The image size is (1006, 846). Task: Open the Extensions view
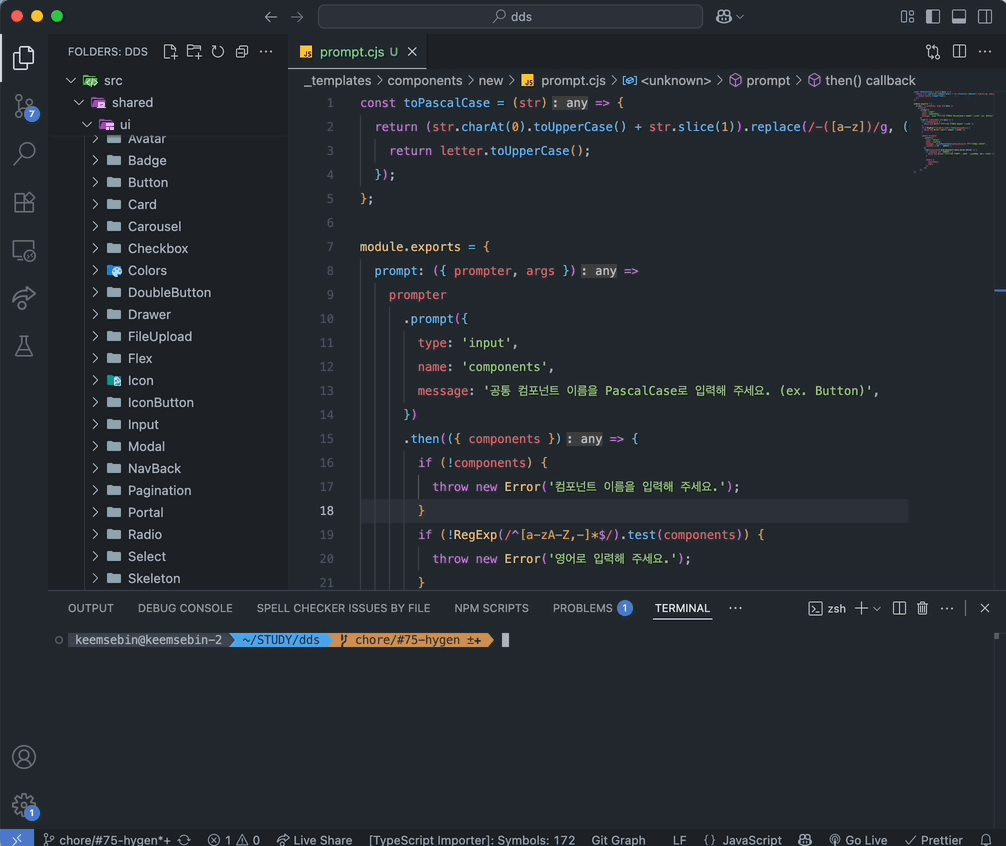24,202
